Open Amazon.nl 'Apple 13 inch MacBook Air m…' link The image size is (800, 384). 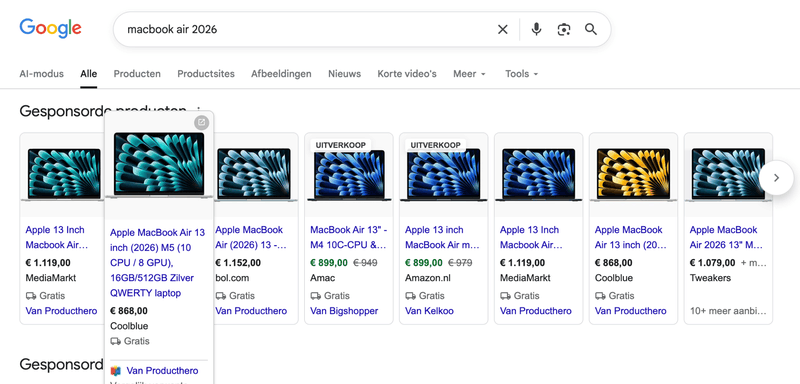click(442, 237)
